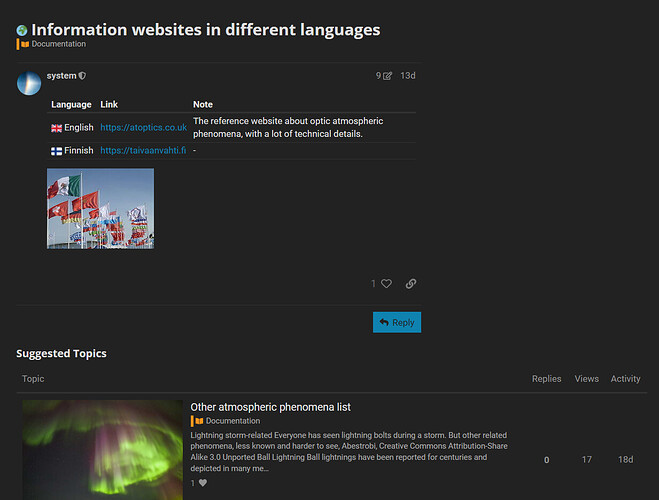Click the heart icon under the suggested topic excerpt
Image resolution: width=659 pixels, height=500 pixels.
(x=203, y=483)
